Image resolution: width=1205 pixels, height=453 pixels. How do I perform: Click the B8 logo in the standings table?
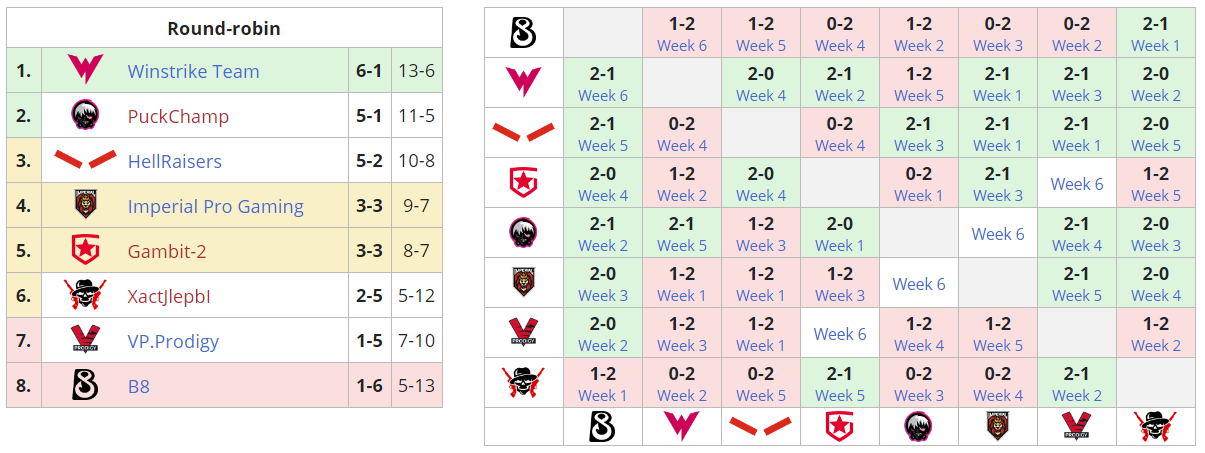[x=84, y=385]
